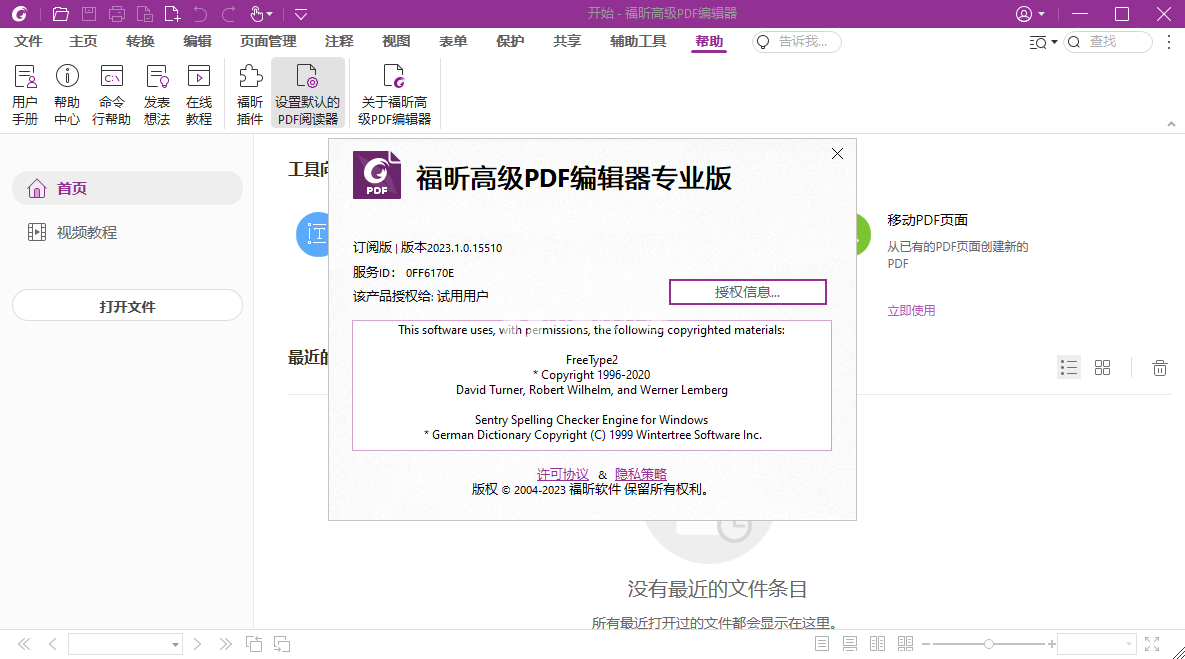Go to the next page arrow

pos(197,644)
